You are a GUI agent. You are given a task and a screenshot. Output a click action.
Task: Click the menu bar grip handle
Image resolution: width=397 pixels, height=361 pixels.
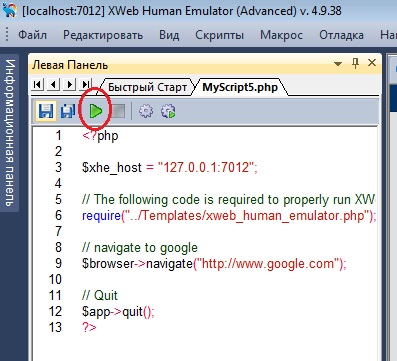(7, 34)
